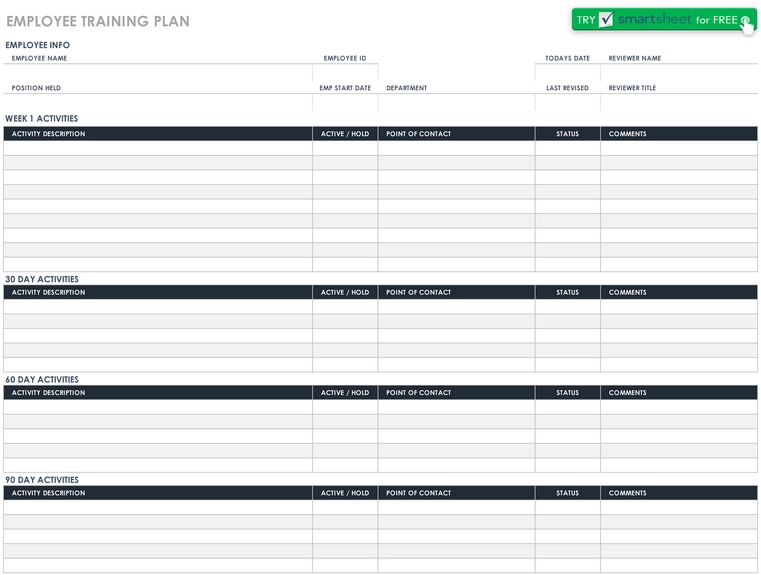Click the Employee Name input field
Screen dimensions: 761x575
(158, 73)
